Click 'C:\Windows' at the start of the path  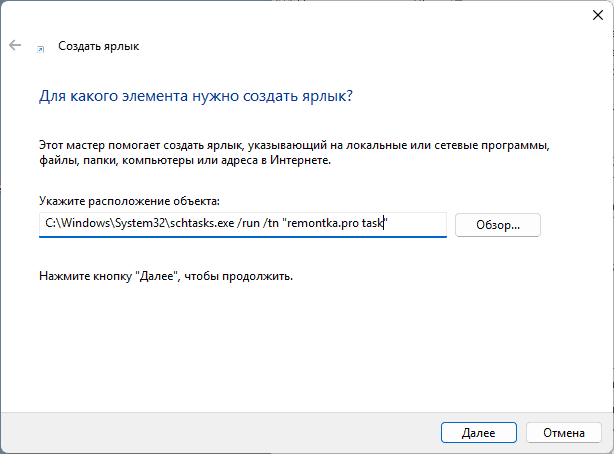click(75, 224)
